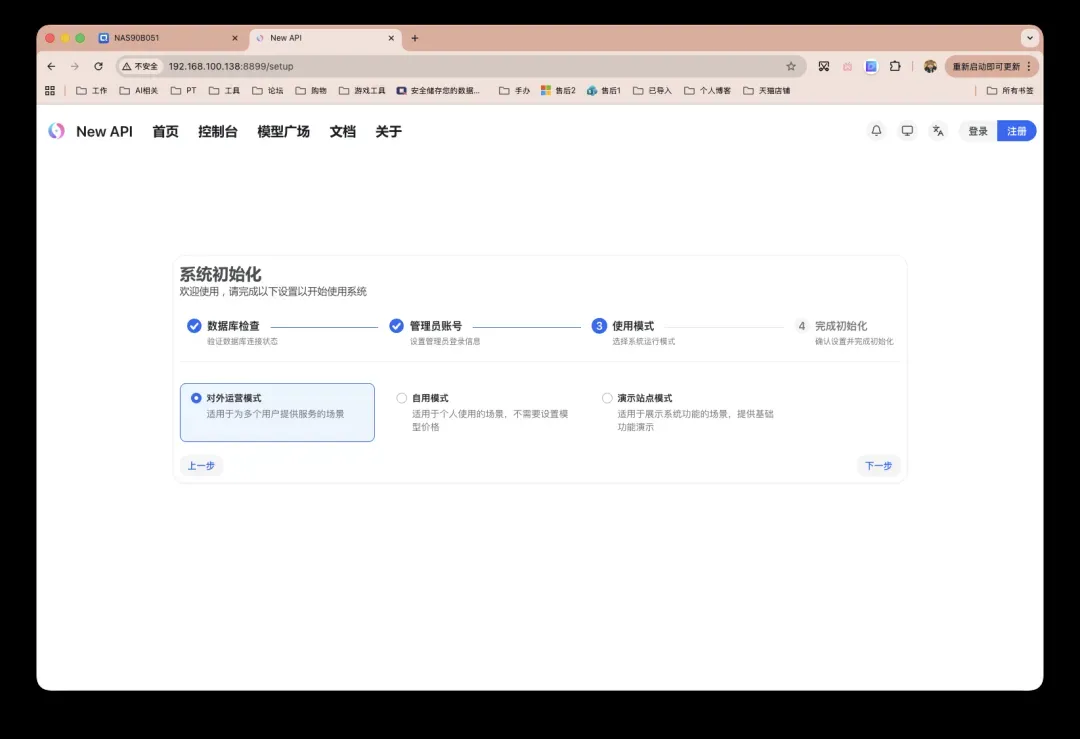Click the 下一步 button
This screenshot has width=1080, height=739.
(878, 466)
